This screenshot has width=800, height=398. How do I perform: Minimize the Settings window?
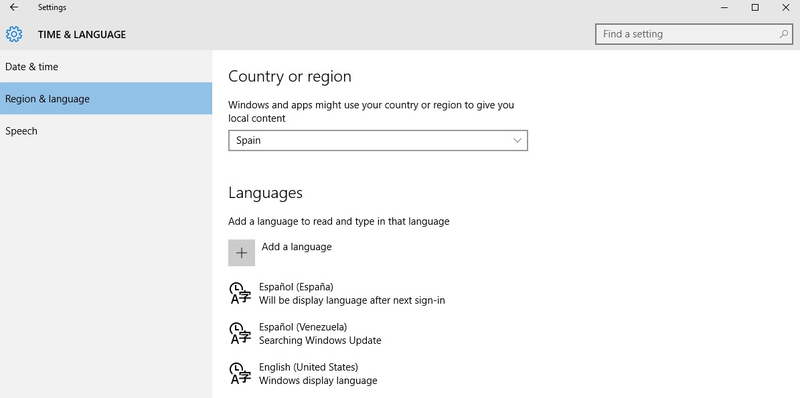(x=724, y=7)
